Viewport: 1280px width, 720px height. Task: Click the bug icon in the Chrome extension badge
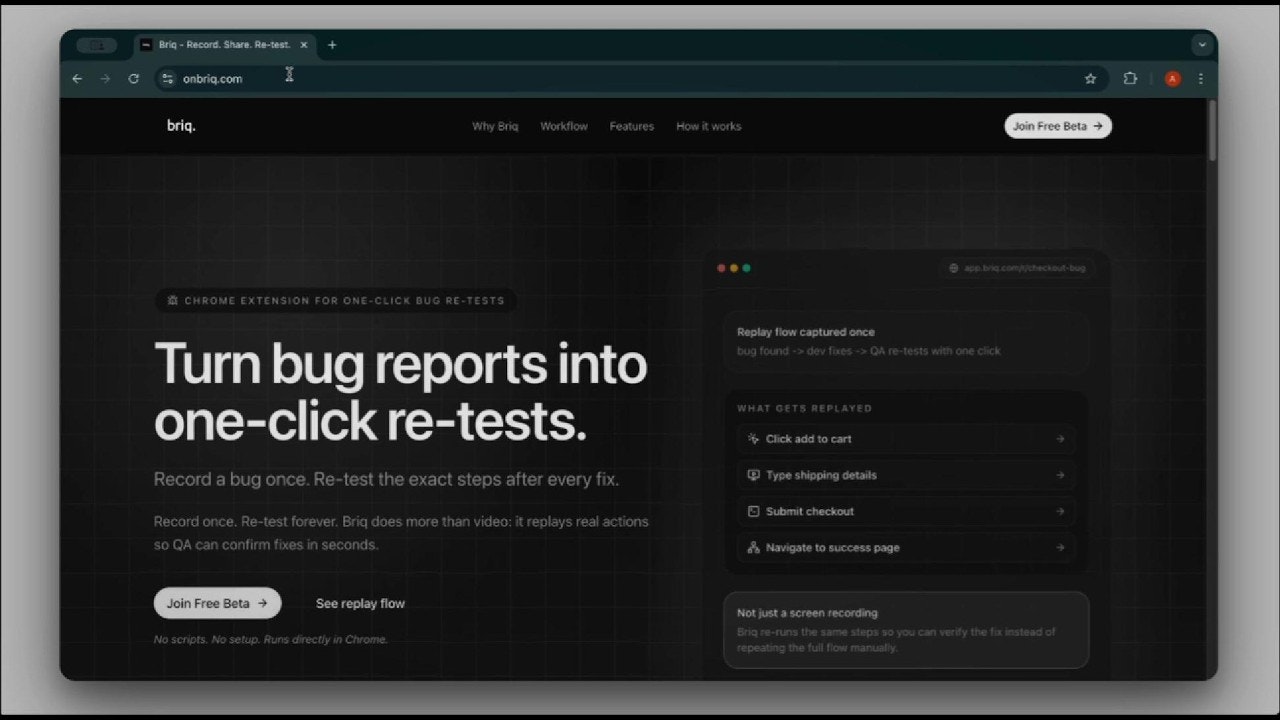(173, 300)
